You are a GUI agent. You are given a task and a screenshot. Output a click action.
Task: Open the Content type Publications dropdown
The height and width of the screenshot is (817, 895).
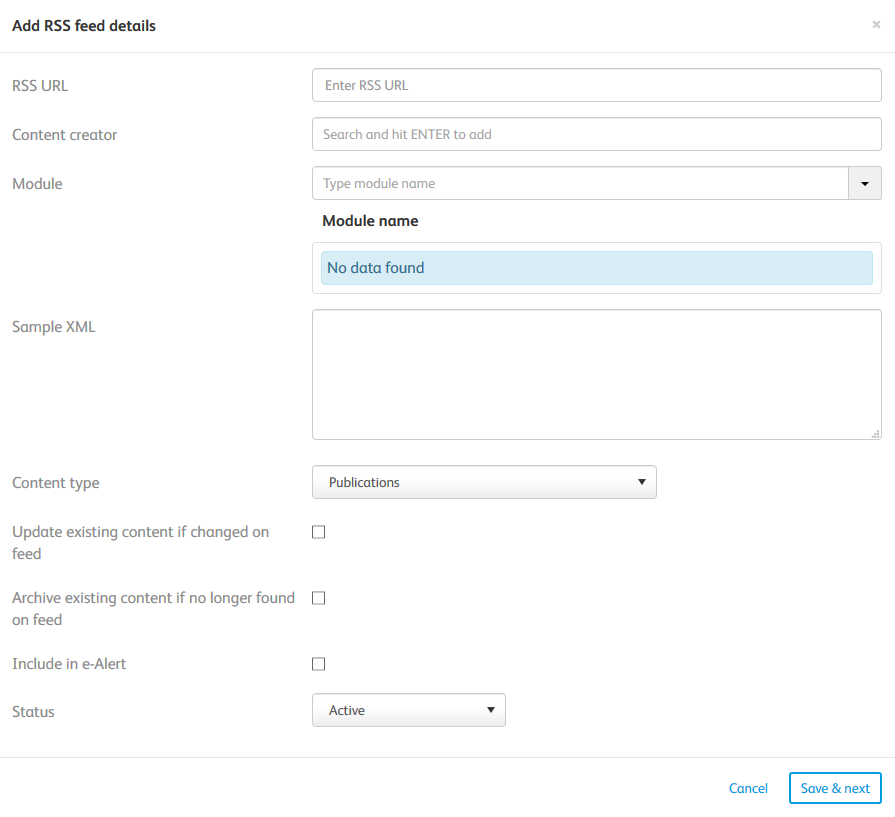[x=484, y=482]
